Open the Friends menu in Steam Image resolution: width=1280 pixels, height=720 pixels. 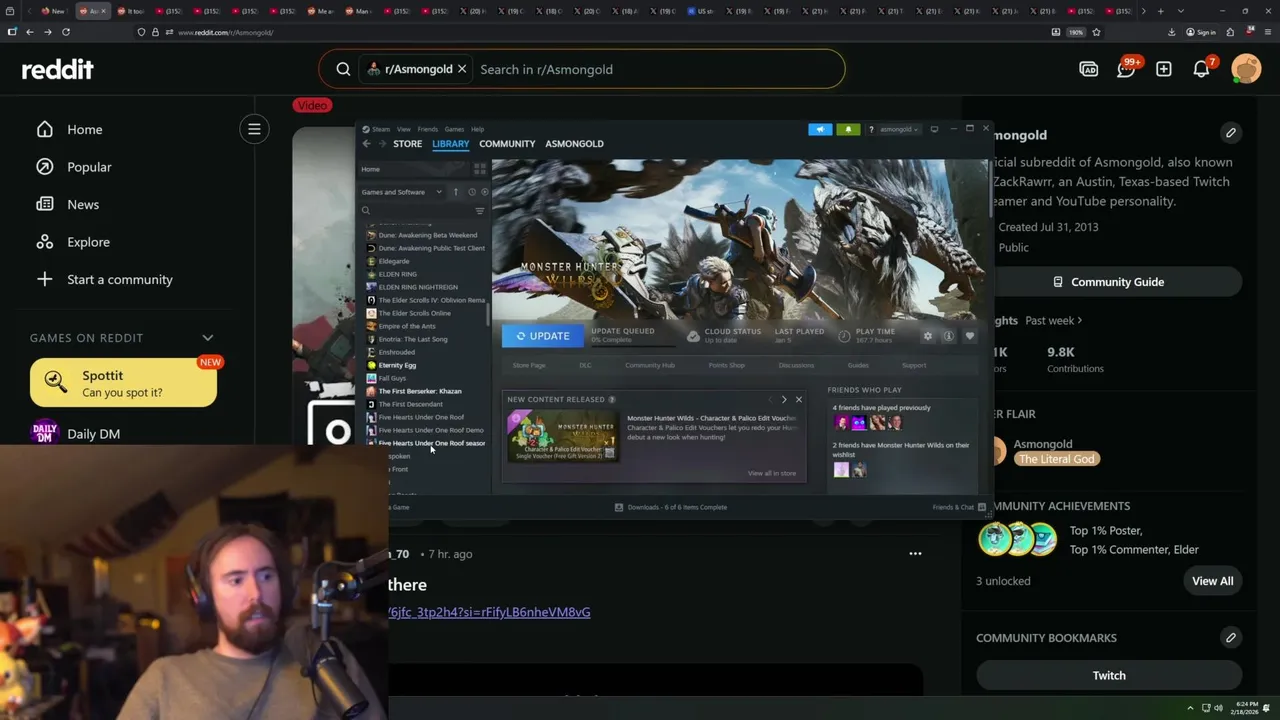click(x=428, y=129)
